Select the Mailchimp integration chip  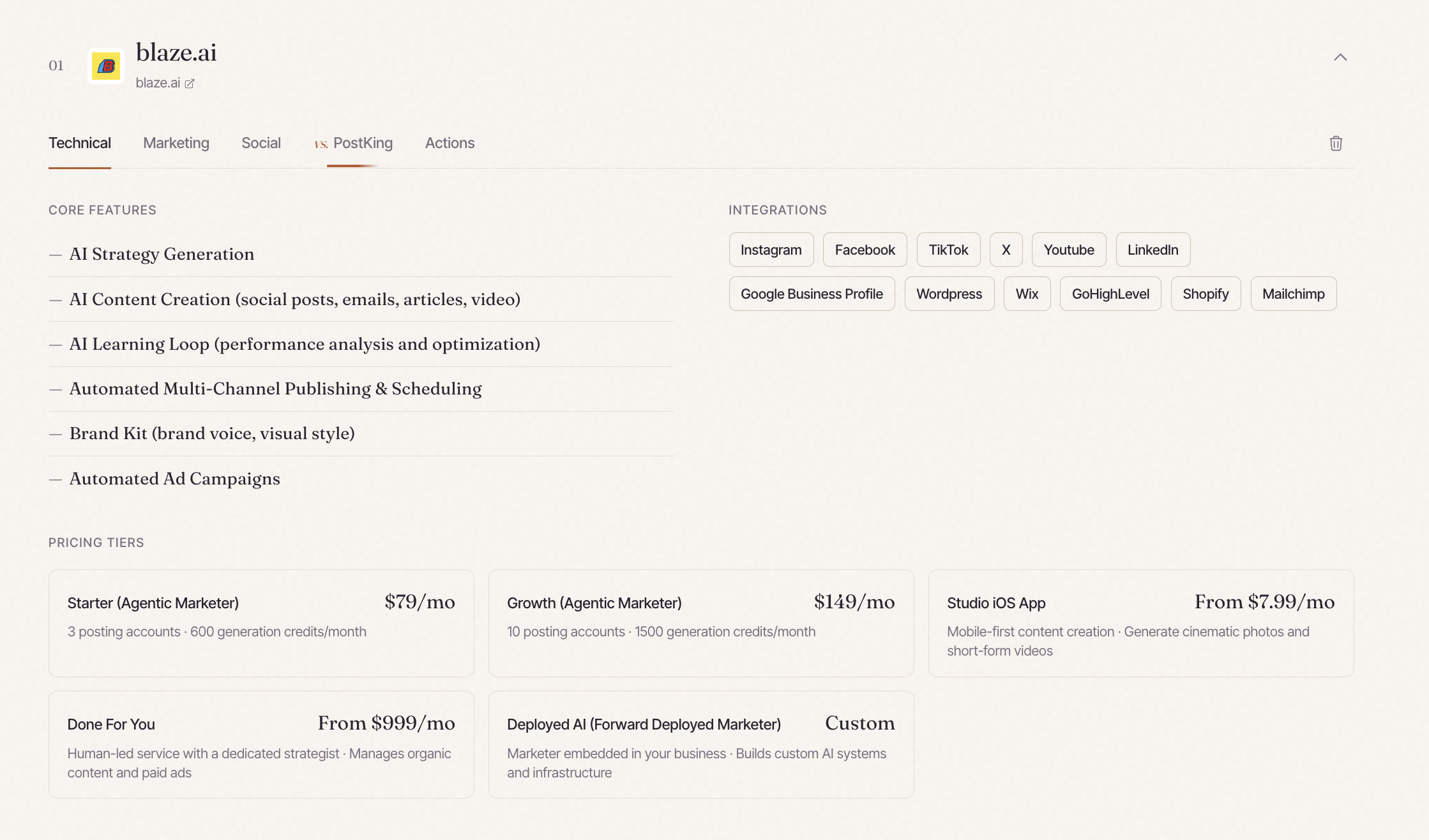pos(1294,294)
